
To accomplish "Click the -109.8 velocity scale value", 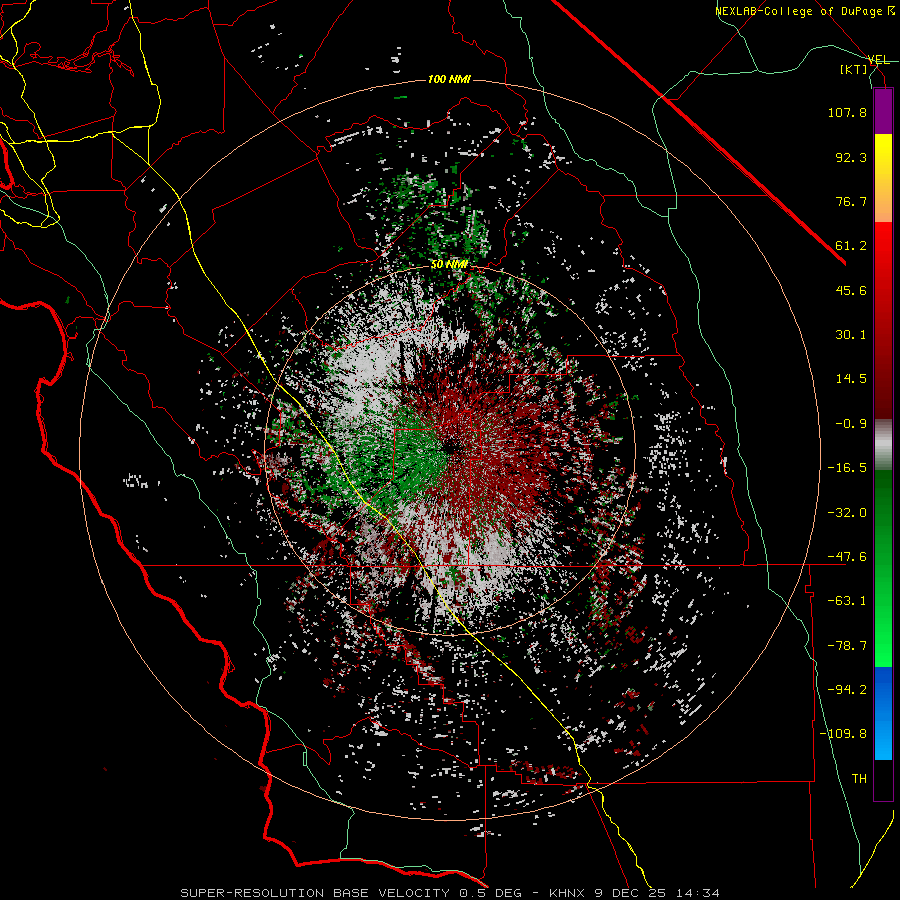I will coord(843,734).
